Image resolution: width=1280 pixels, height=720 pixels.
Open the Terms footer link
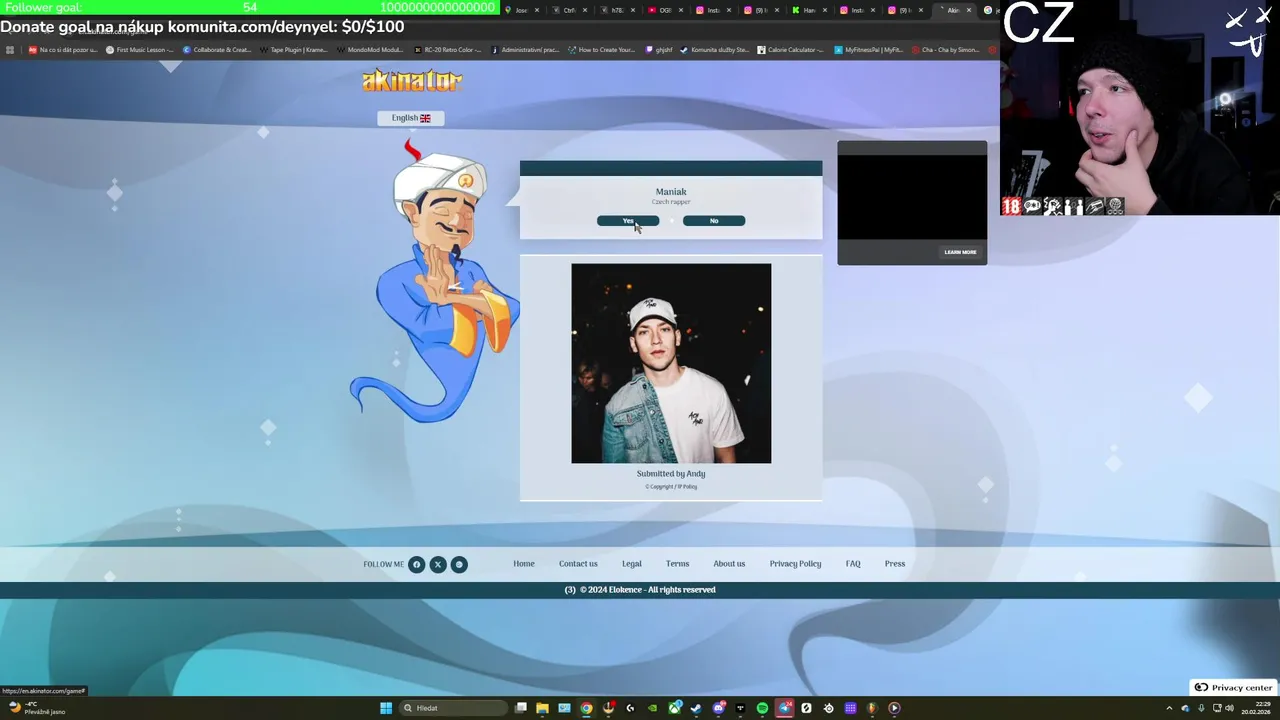pyautogui.click(x=678, y=564)
